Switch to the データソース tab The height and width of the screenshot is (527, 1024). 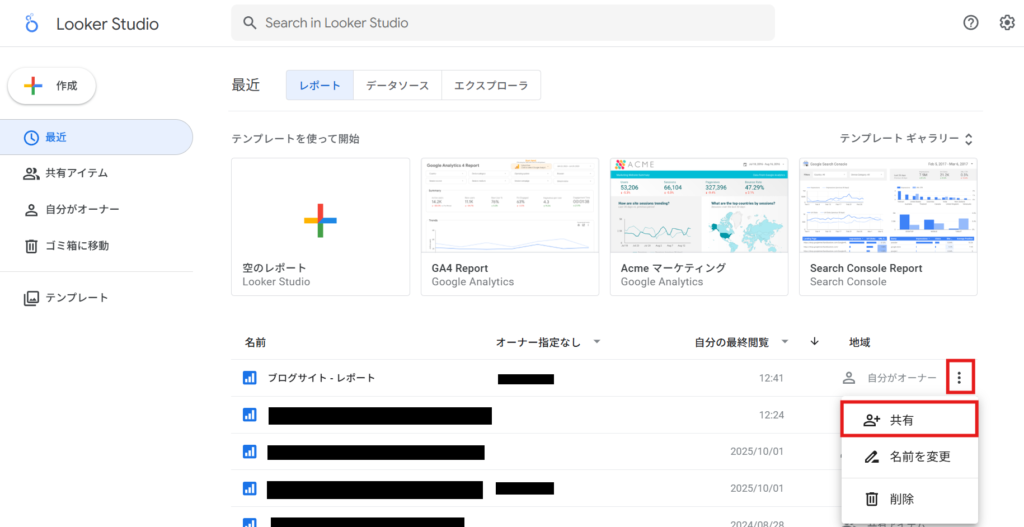tap(397, 86)
